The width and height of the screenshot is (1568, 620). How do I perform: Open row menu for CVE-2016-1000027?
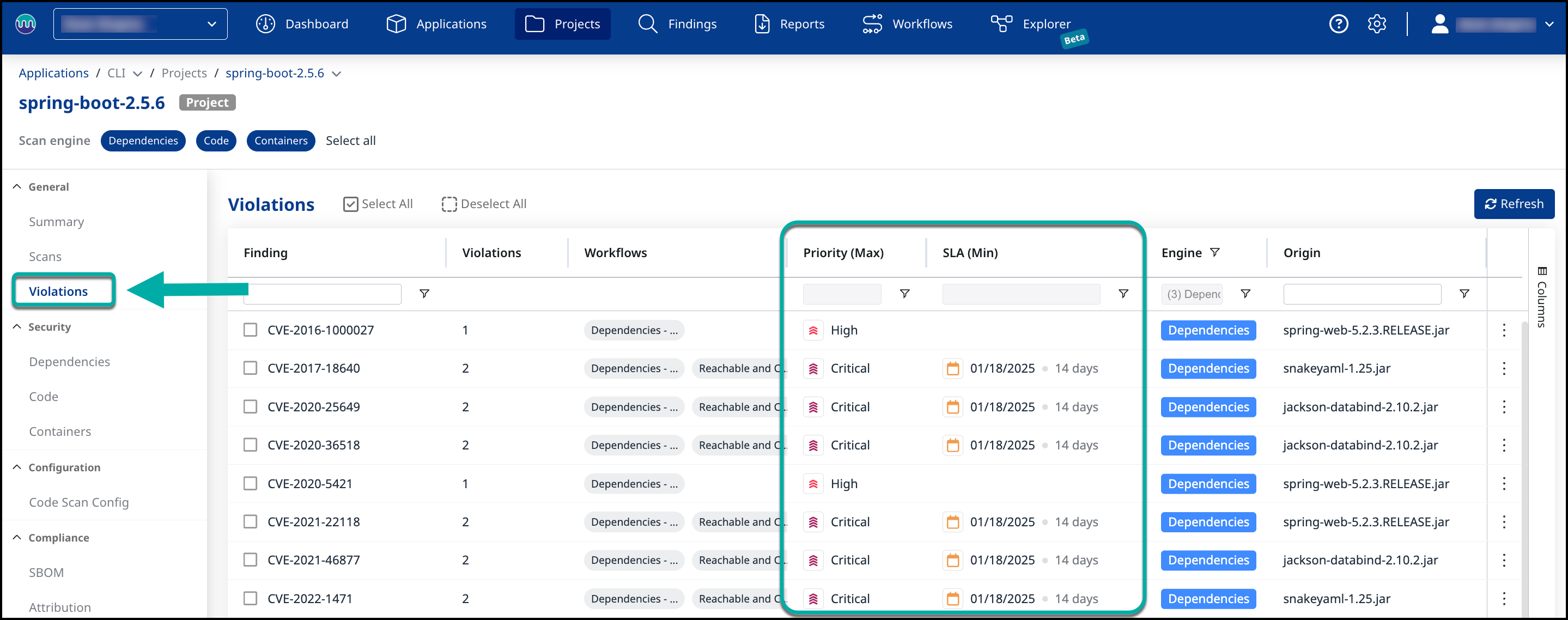pyautogui.click(x=1504, y=330)
